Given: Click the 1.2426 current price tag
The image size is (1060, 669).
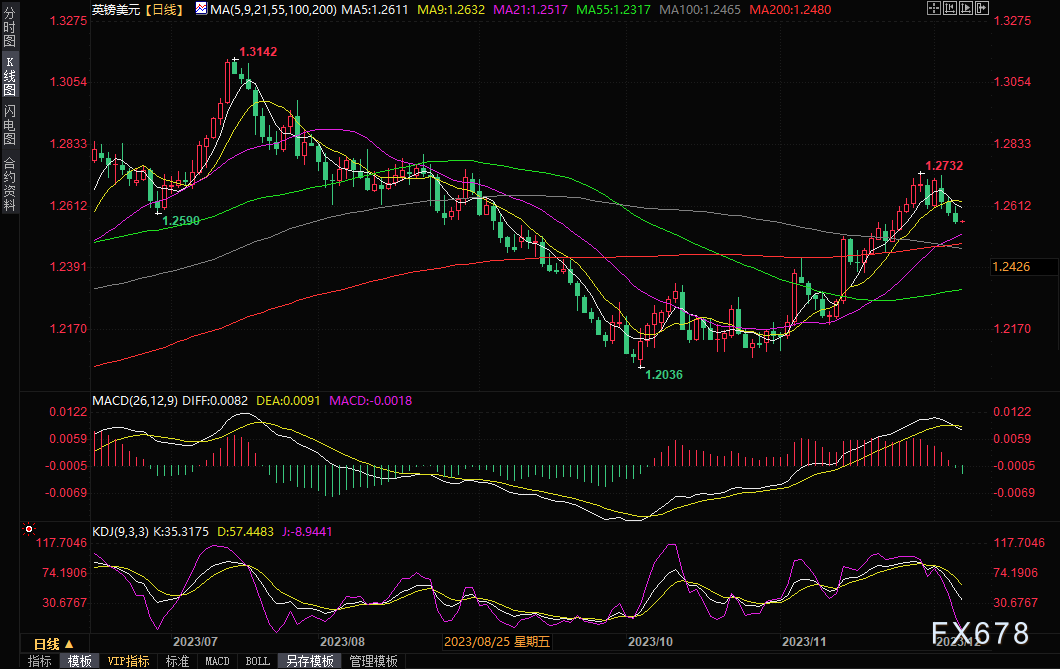Looking at the screenshot, I should 1012,266.
